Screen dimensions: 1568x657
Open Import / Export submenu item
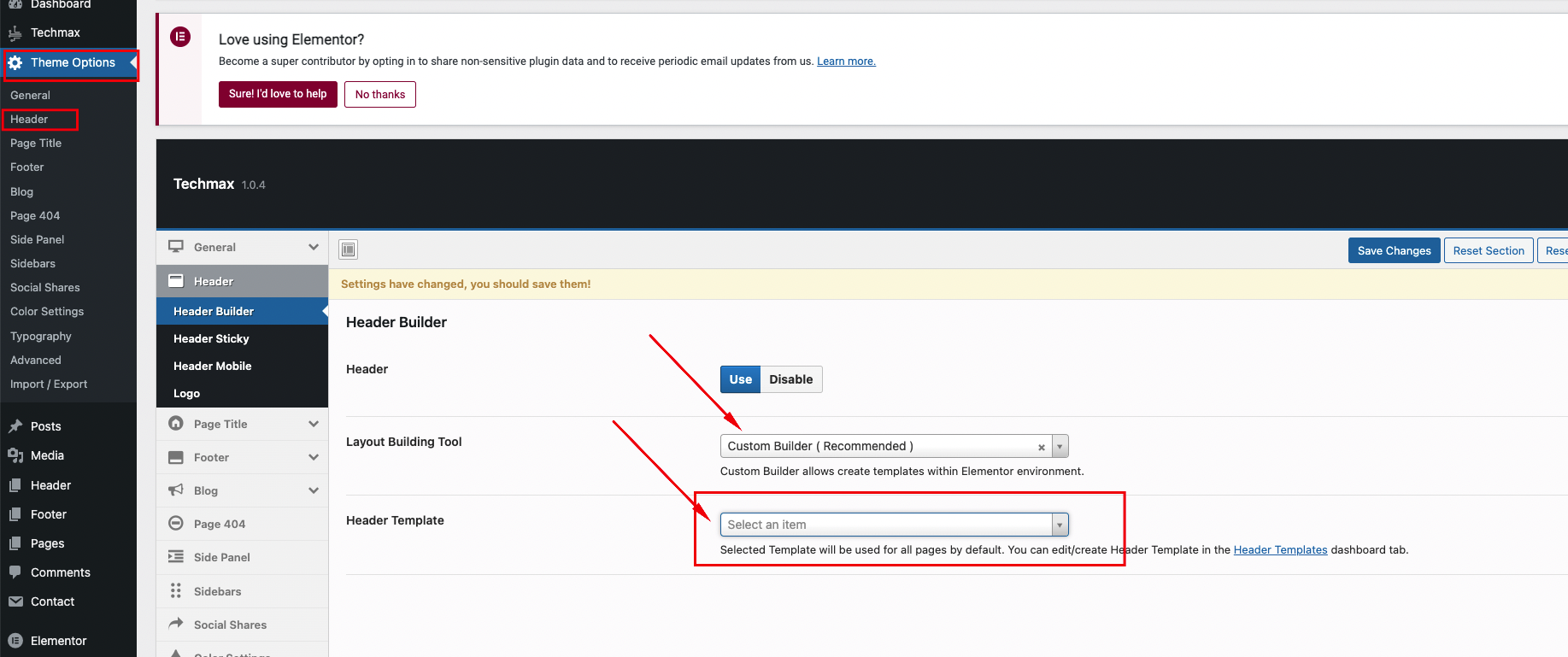(x=49, y=384)
